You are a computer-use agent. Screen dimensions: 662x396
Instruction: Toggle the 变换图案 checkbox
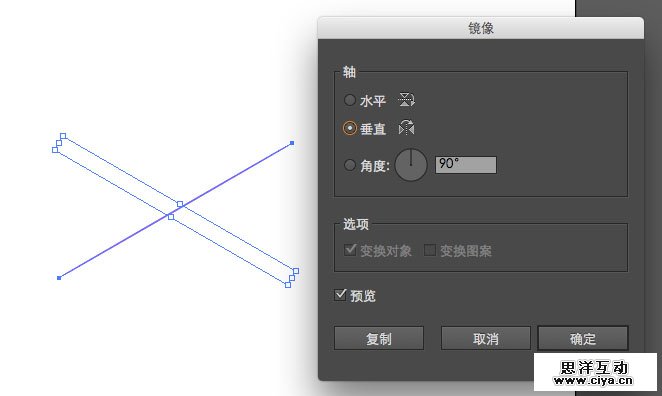point(430,250)
